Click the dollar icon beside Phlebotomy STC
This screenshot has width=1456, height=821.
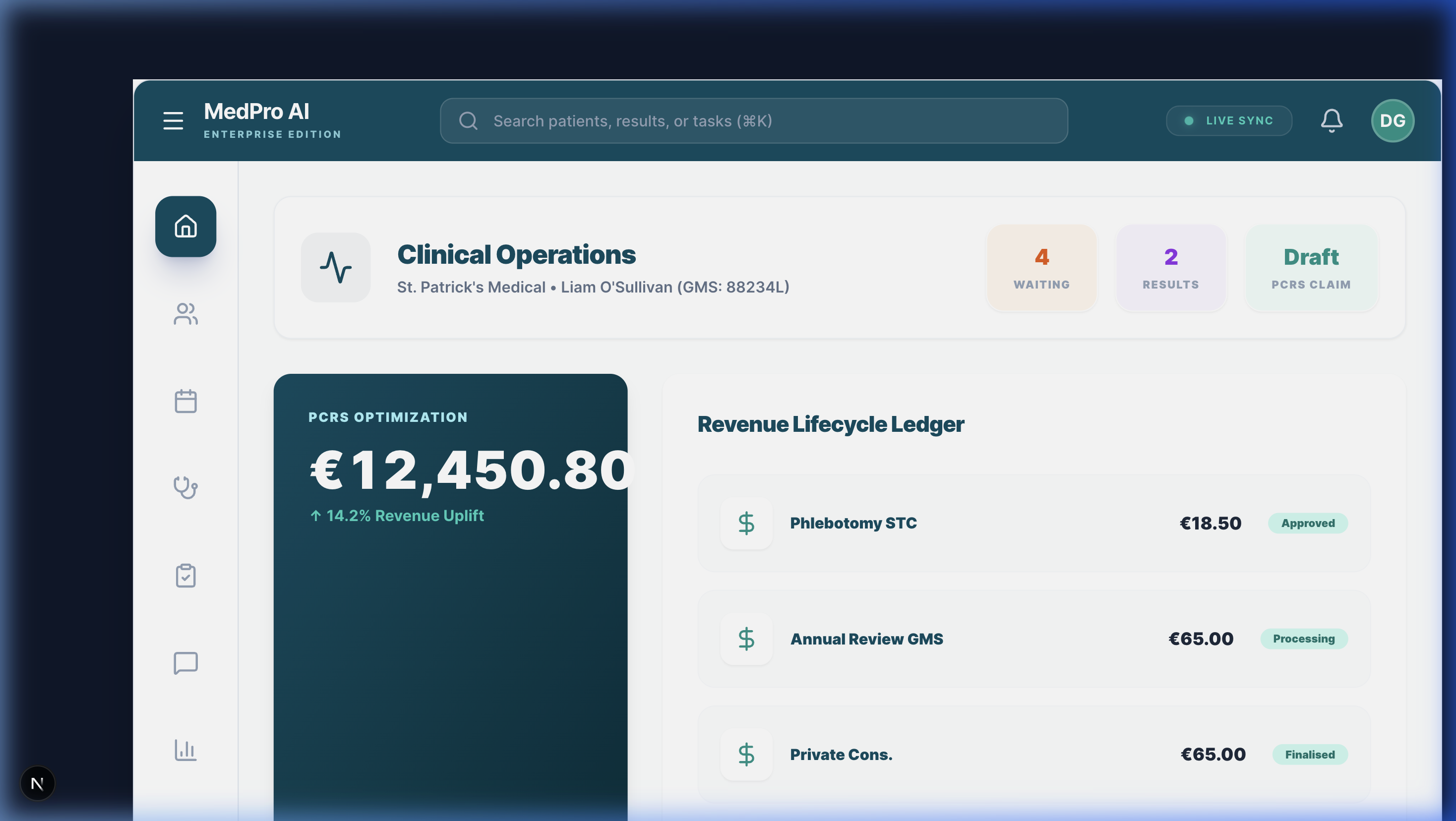(x=747, y=523)
